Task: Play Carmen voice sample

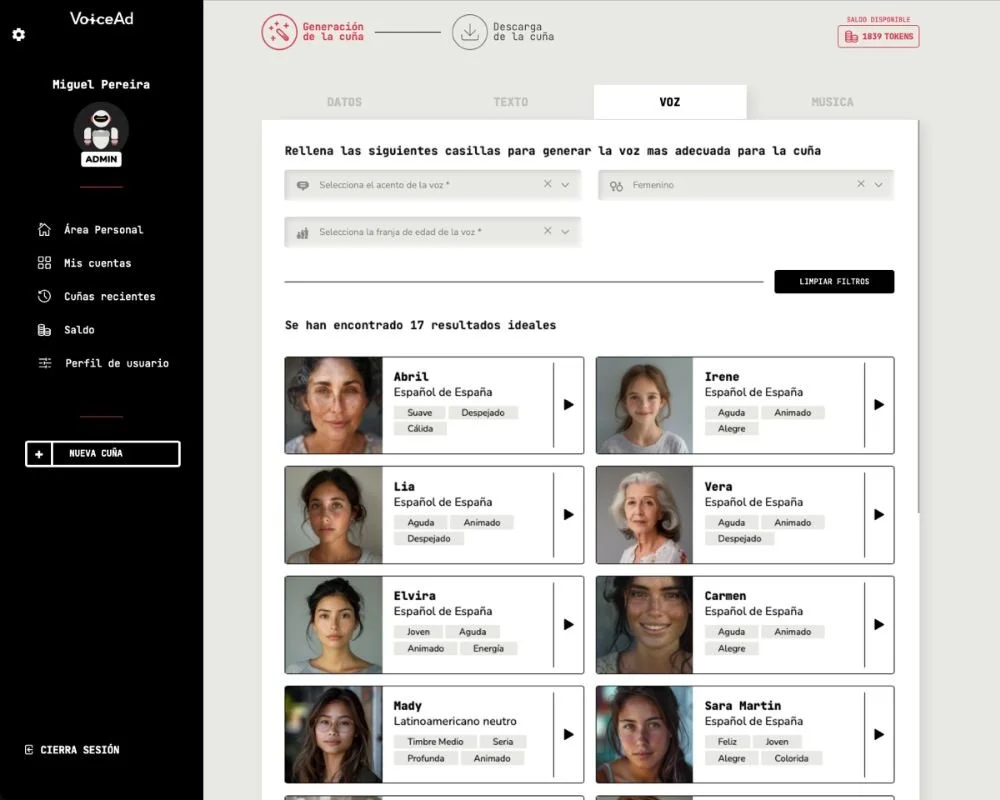Action: coord(879,625)
